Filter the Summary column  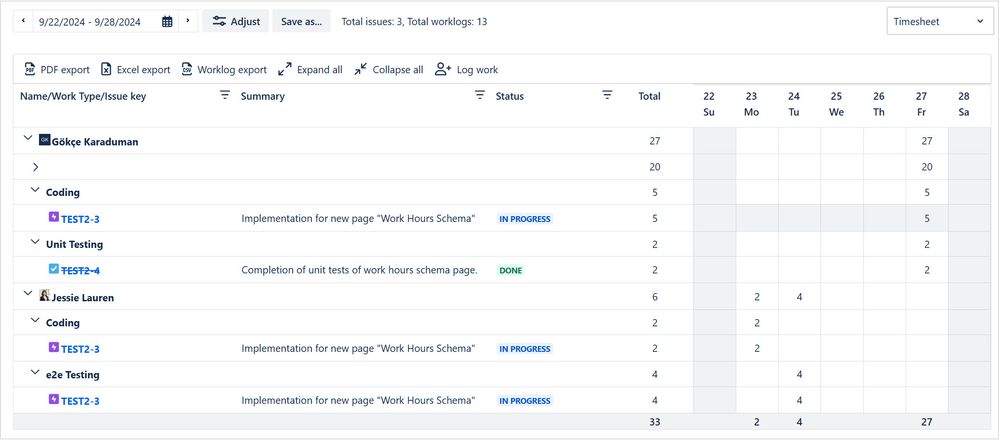(480, 96)
